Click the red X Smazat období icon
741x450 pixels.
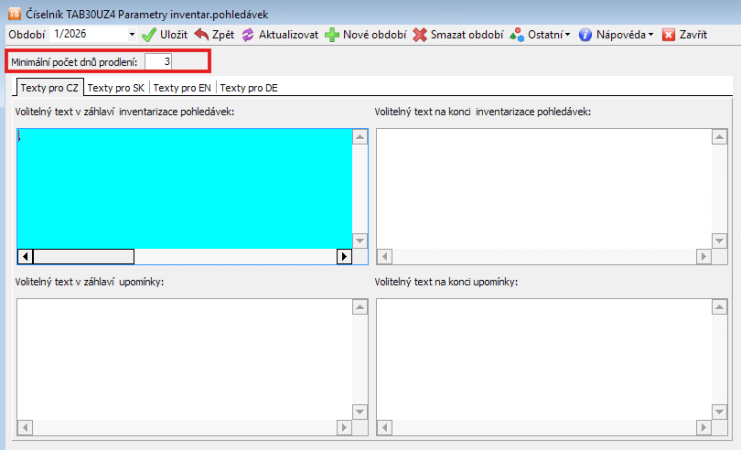coord(420,35)
